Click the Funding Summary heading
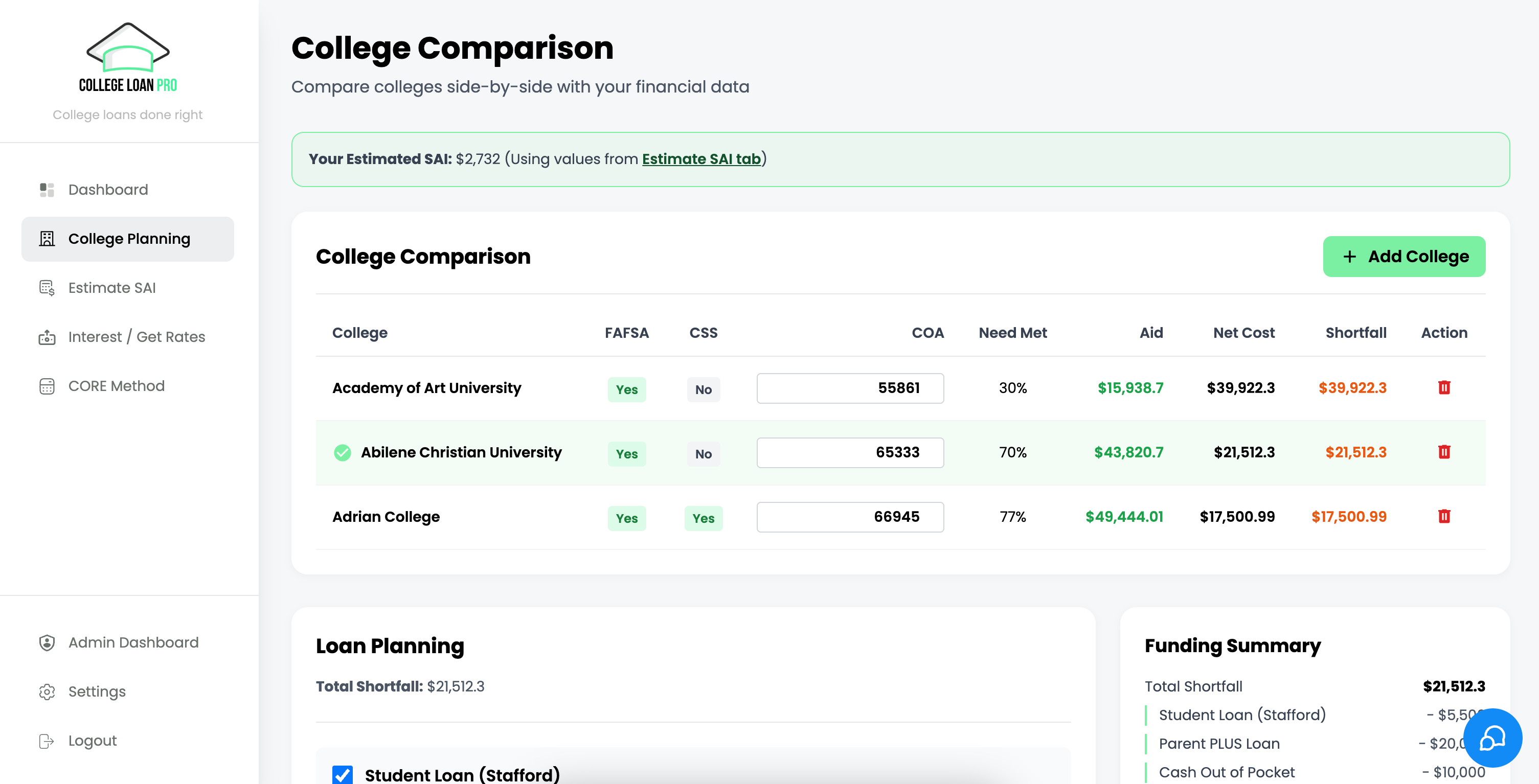 1233,646
